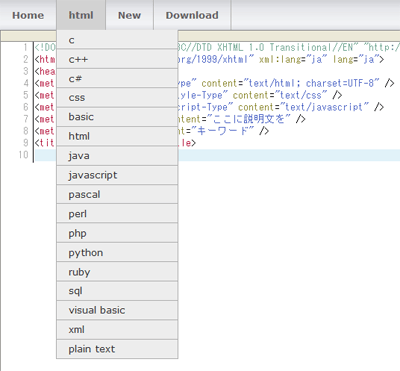The height and width of the screenshot is (371, 400).
Task: Choose perl language option
Action: (117, 214)
